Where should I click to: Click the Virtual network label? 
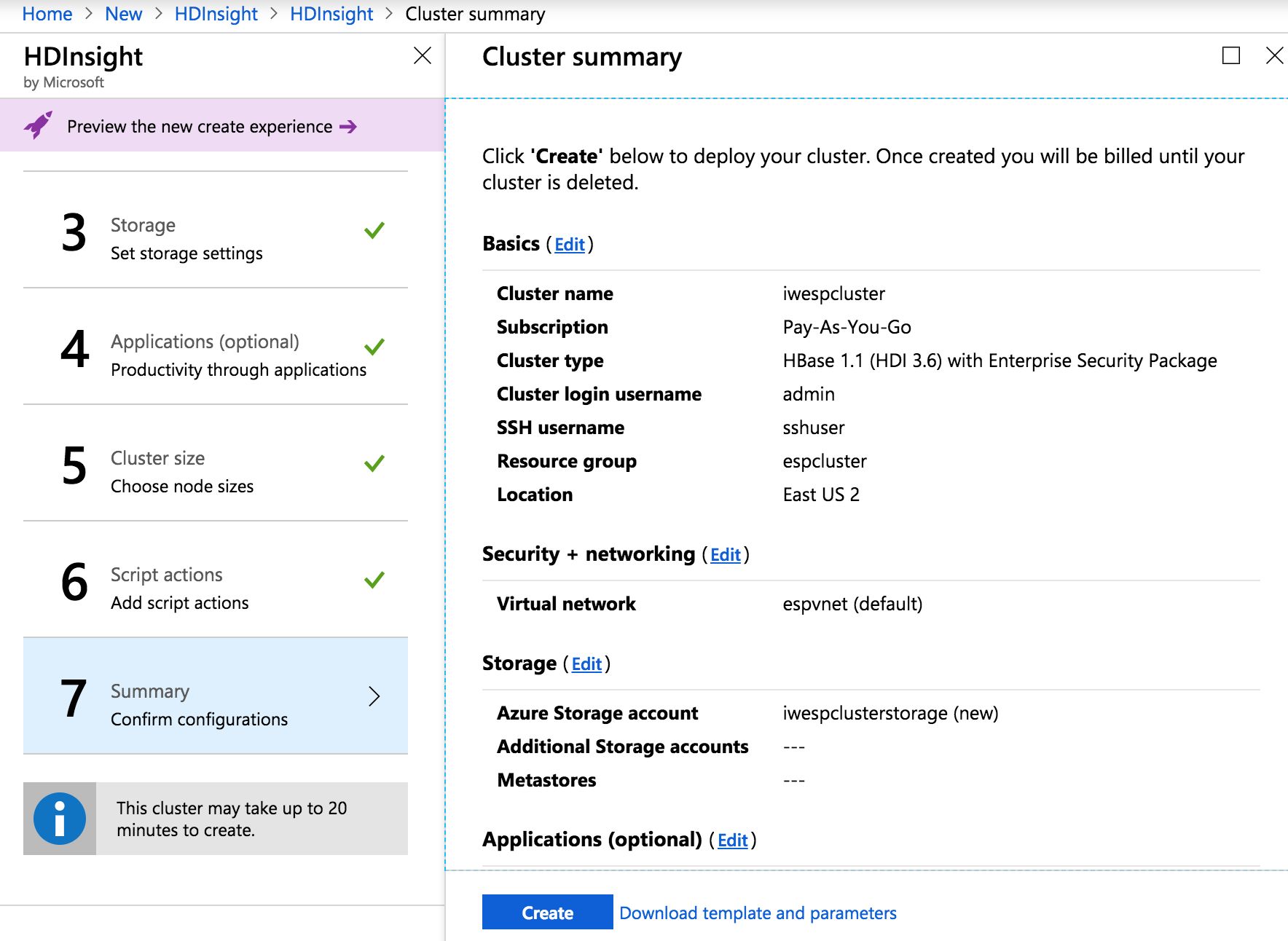[566, 604]
